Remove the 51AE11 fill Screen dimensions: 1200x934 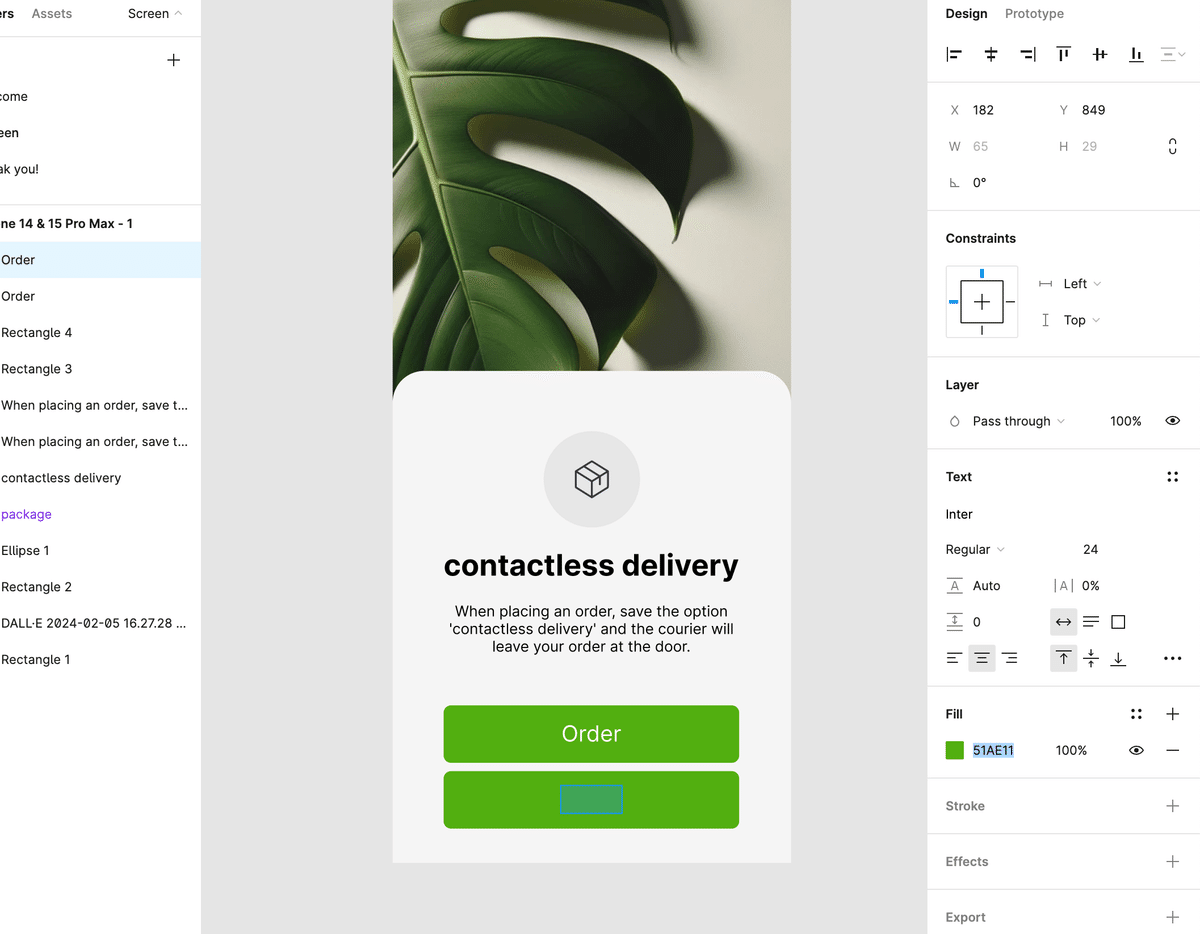click(x=1173, y=750)
